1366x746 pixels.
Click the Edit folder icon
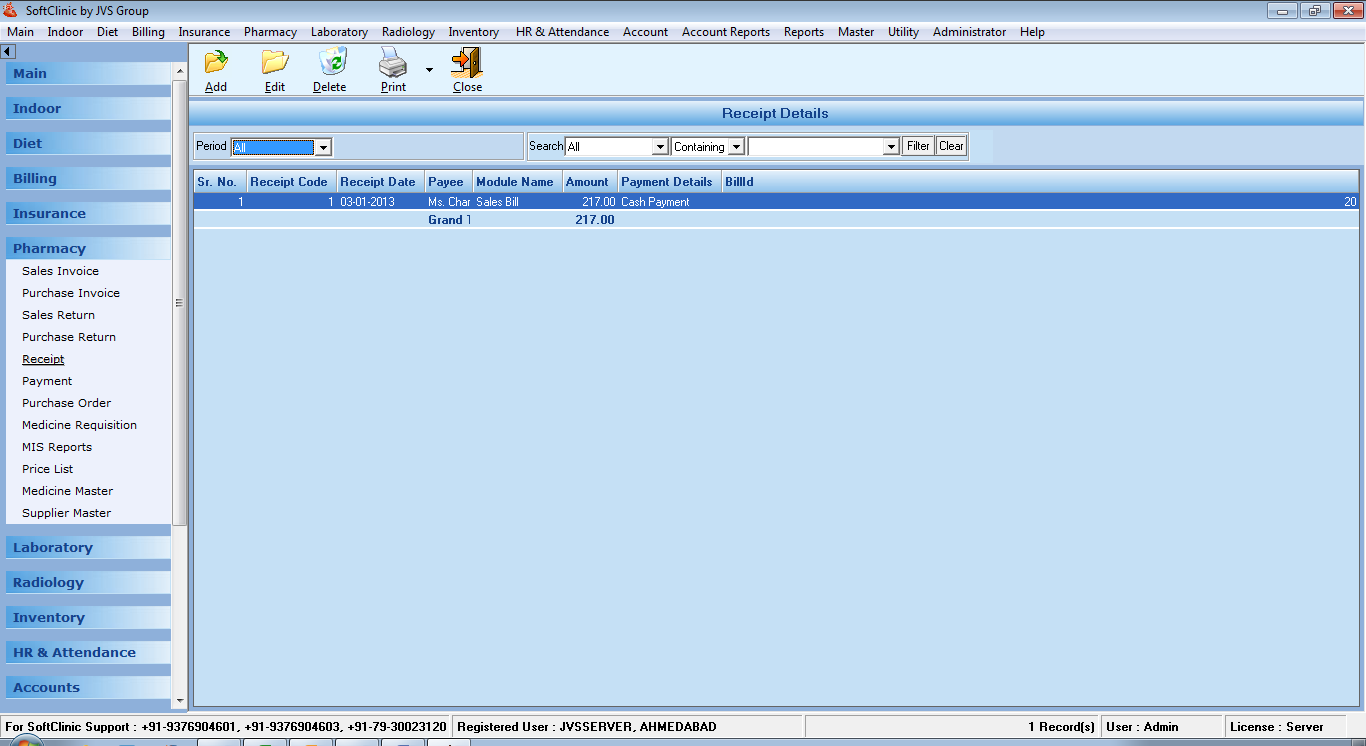[x=275, y=63]
